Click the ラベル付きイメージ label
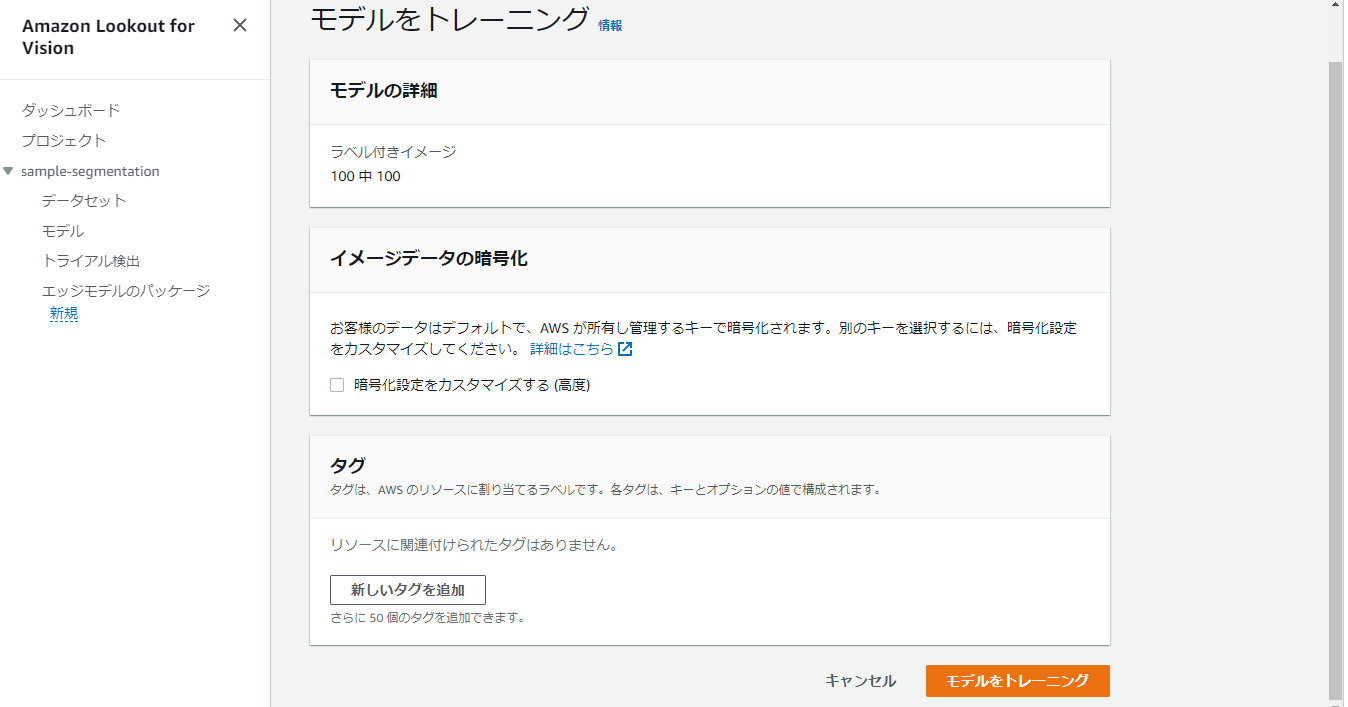 (393, 152)
